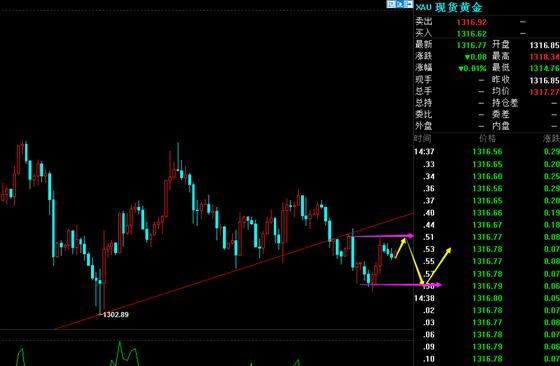
Task: Click the 14:38 tick row
Action: [487, 298]
